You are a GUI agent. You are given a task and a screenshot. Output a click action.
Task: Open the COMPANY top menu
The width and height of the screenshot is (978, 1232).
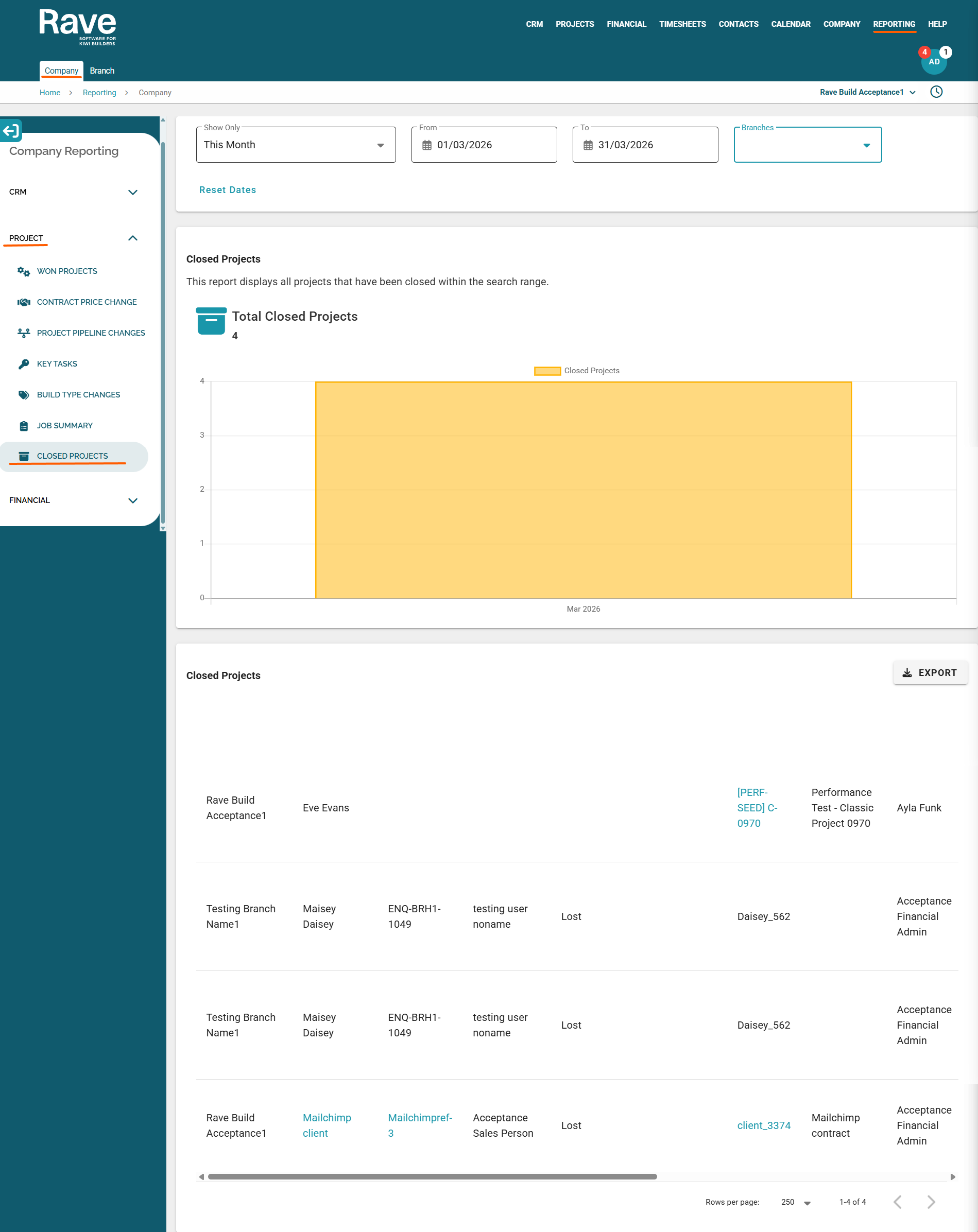click(842, 24)
